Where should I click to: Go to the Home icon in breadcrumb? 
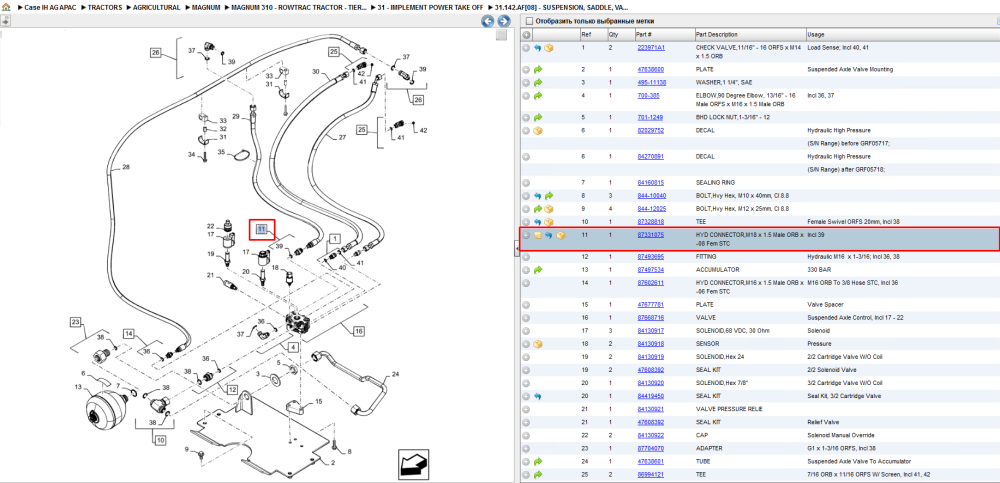click(6, 8)
